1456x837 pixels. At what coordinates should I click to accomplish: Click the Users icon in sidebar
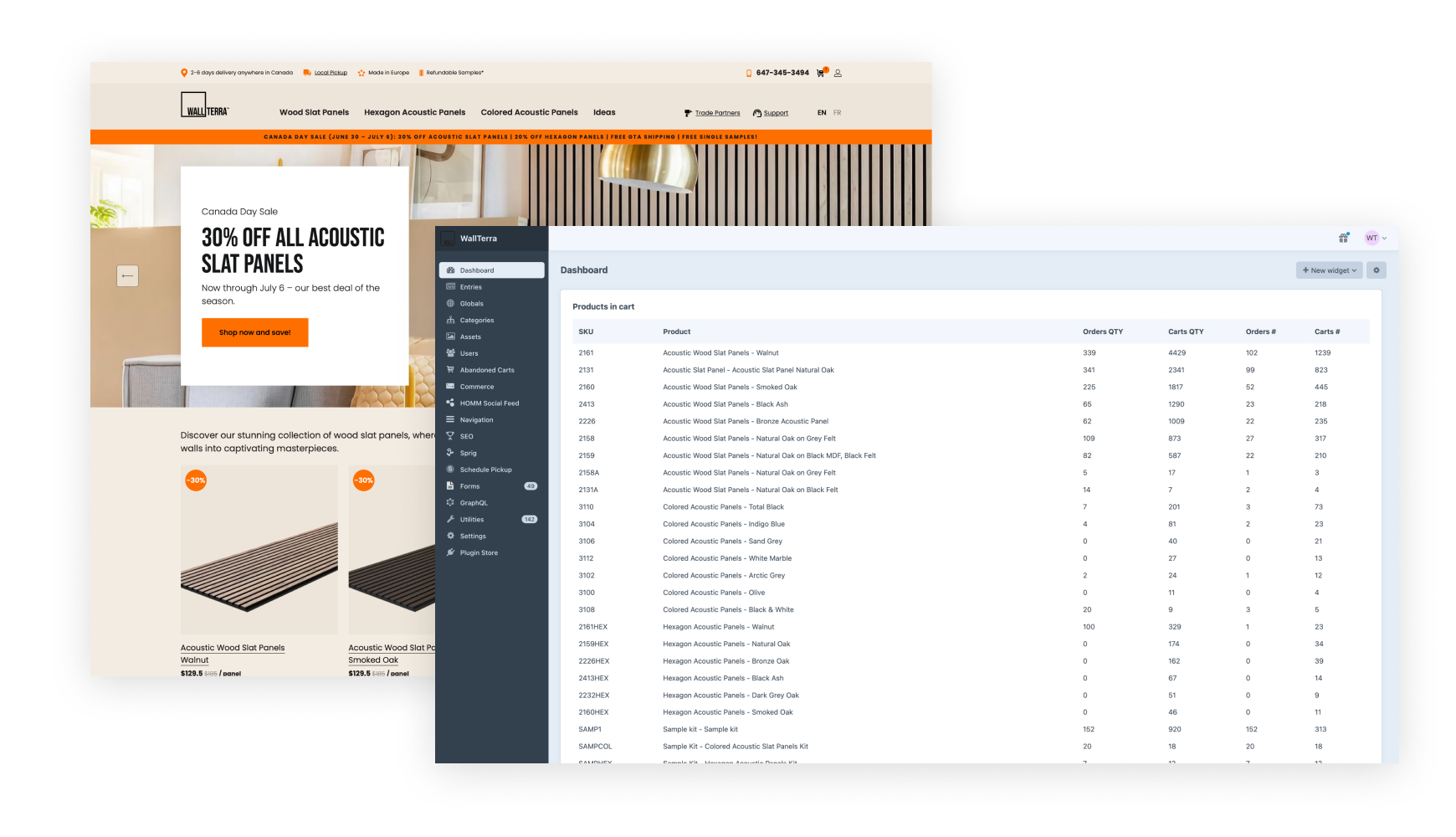point(450,353)
